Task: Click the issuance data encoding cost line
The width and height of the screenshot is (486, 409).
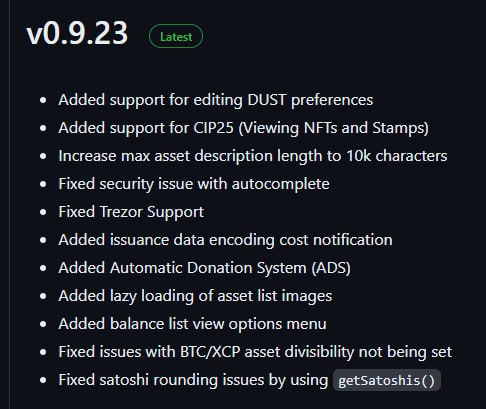Action: 225,240
